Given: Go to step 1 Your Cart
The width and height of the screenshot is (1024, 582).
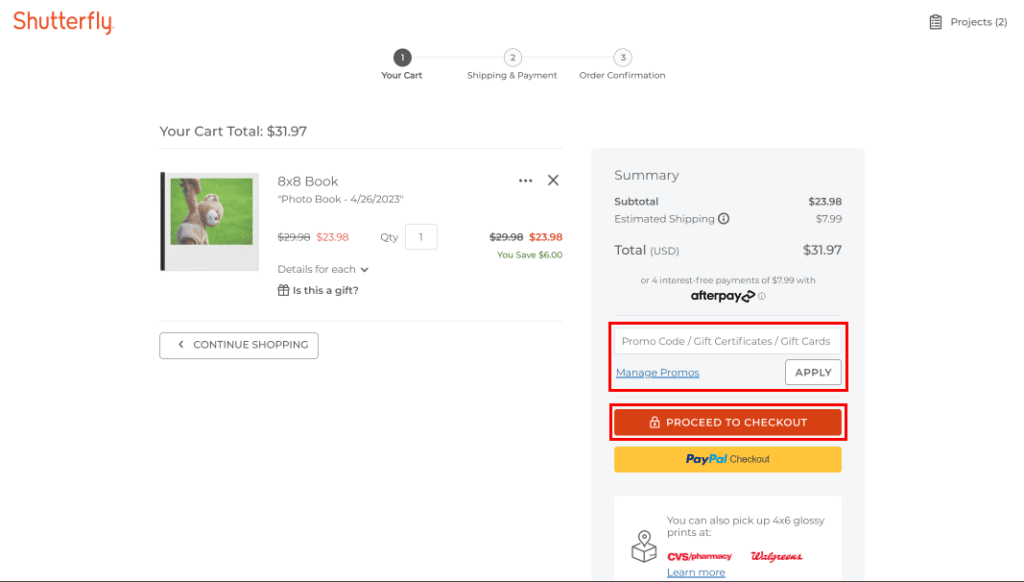Looking at the screenshot, I should pos(402,58).
